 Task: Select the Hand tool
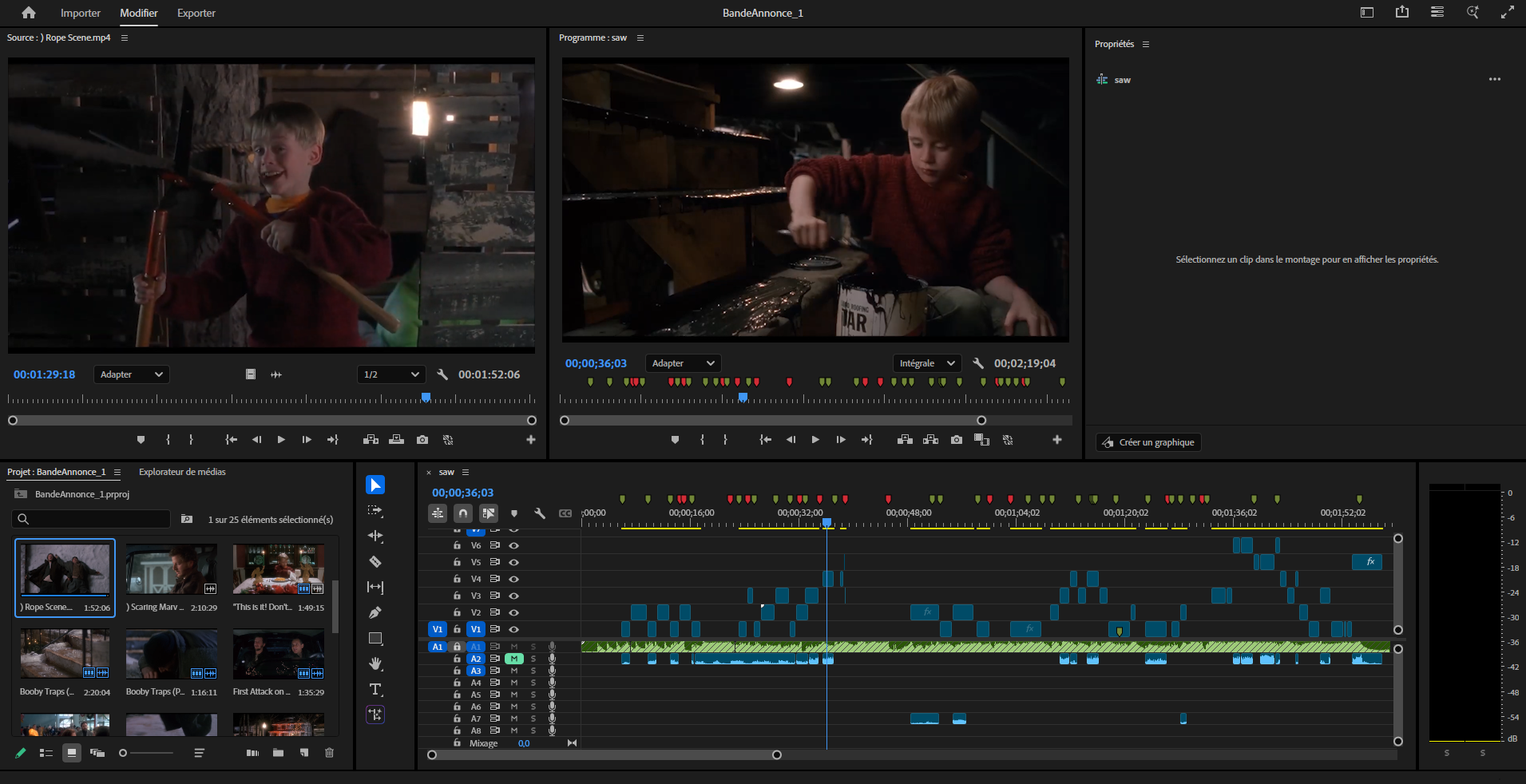click(375, 664)
